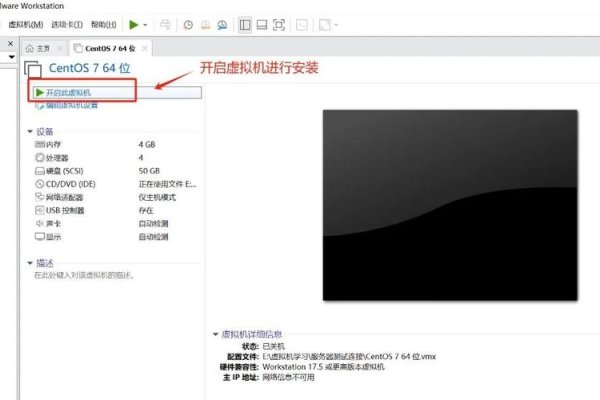Click the 4 GB memory value
The width and height of the screenshot is (600, 400).
click(147, 145)
